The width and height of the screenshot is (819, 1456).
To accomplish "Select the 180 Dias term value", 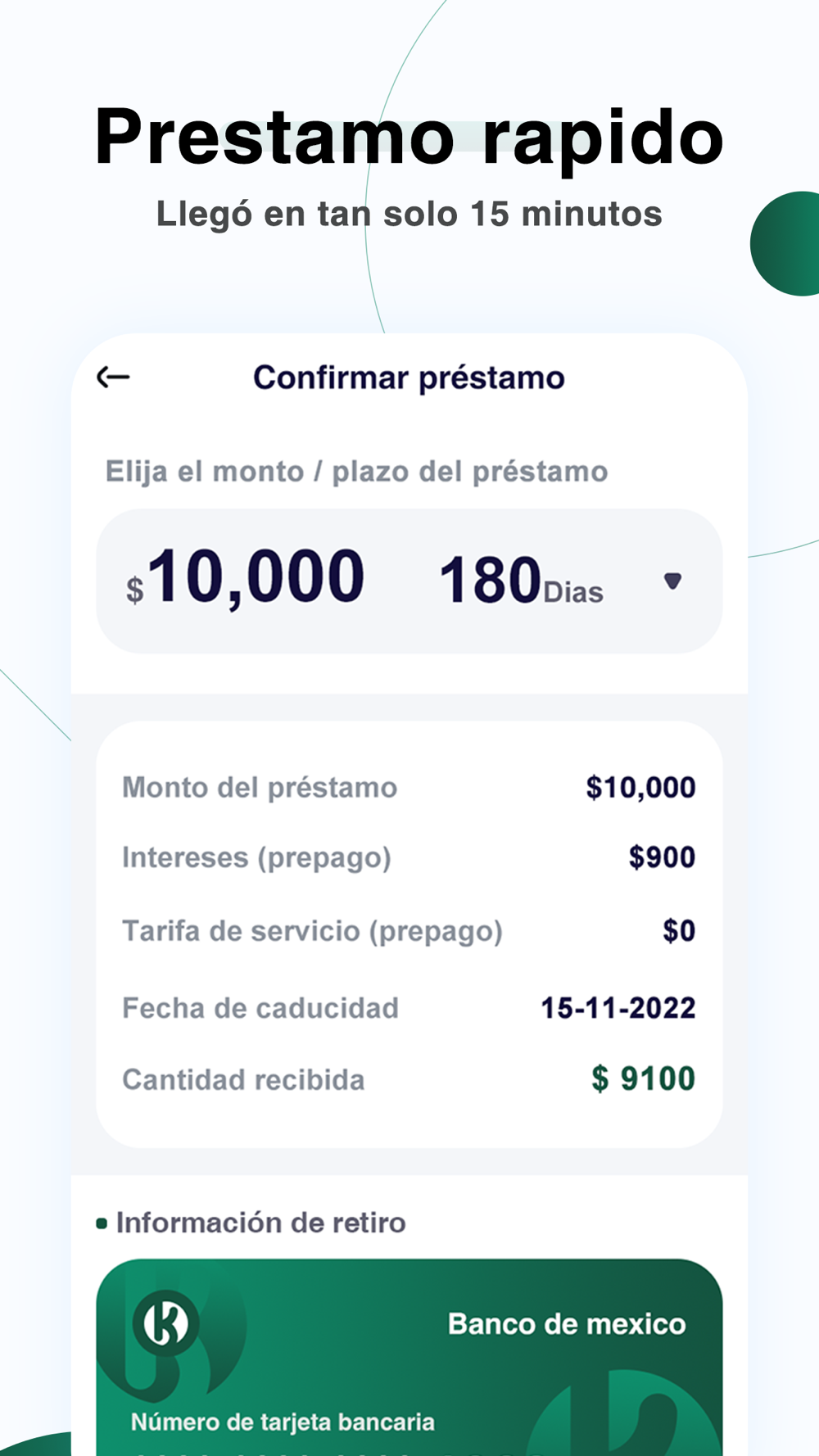I will pyautogui.click(x=522, y=581).
